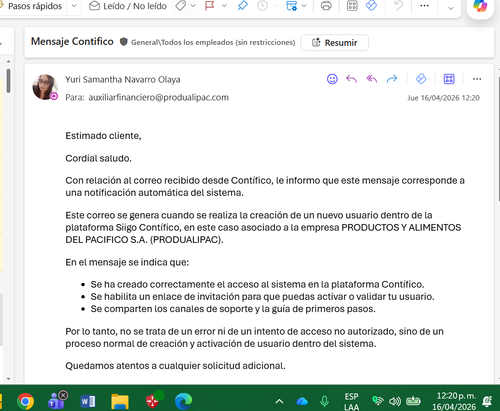The image size is (500, 411).
Task: Click "Quedamos atentos a cualquier solicitud adicional."
Action: (175, 366)
